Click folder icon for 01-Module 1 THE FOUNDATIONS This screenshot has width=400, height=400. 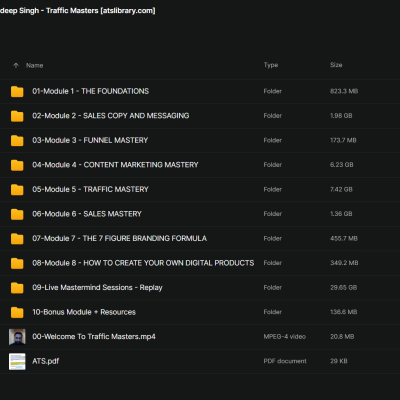point(17,91)
